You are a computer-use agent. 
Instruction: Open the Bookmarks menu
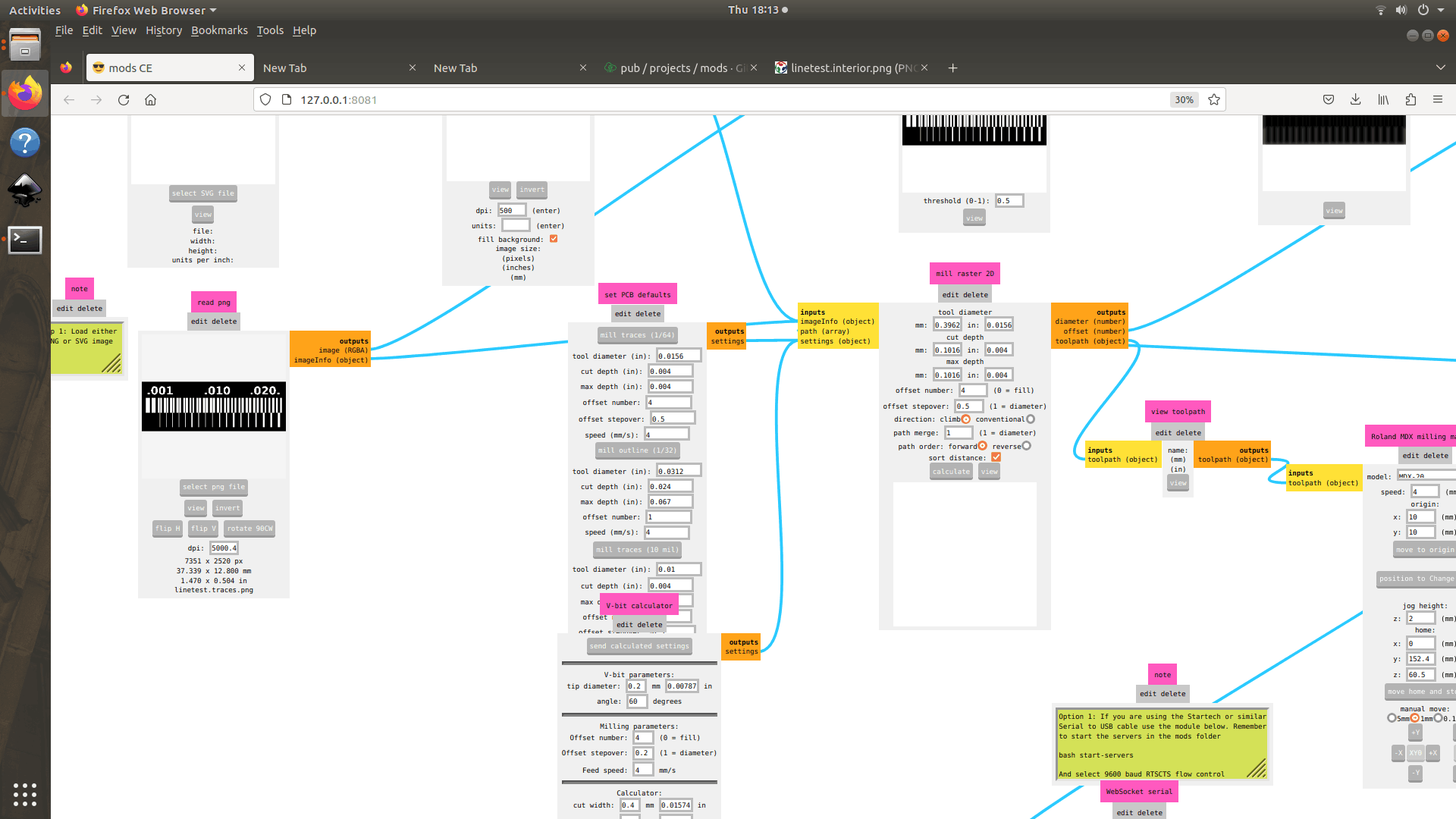tap(219, 30)
